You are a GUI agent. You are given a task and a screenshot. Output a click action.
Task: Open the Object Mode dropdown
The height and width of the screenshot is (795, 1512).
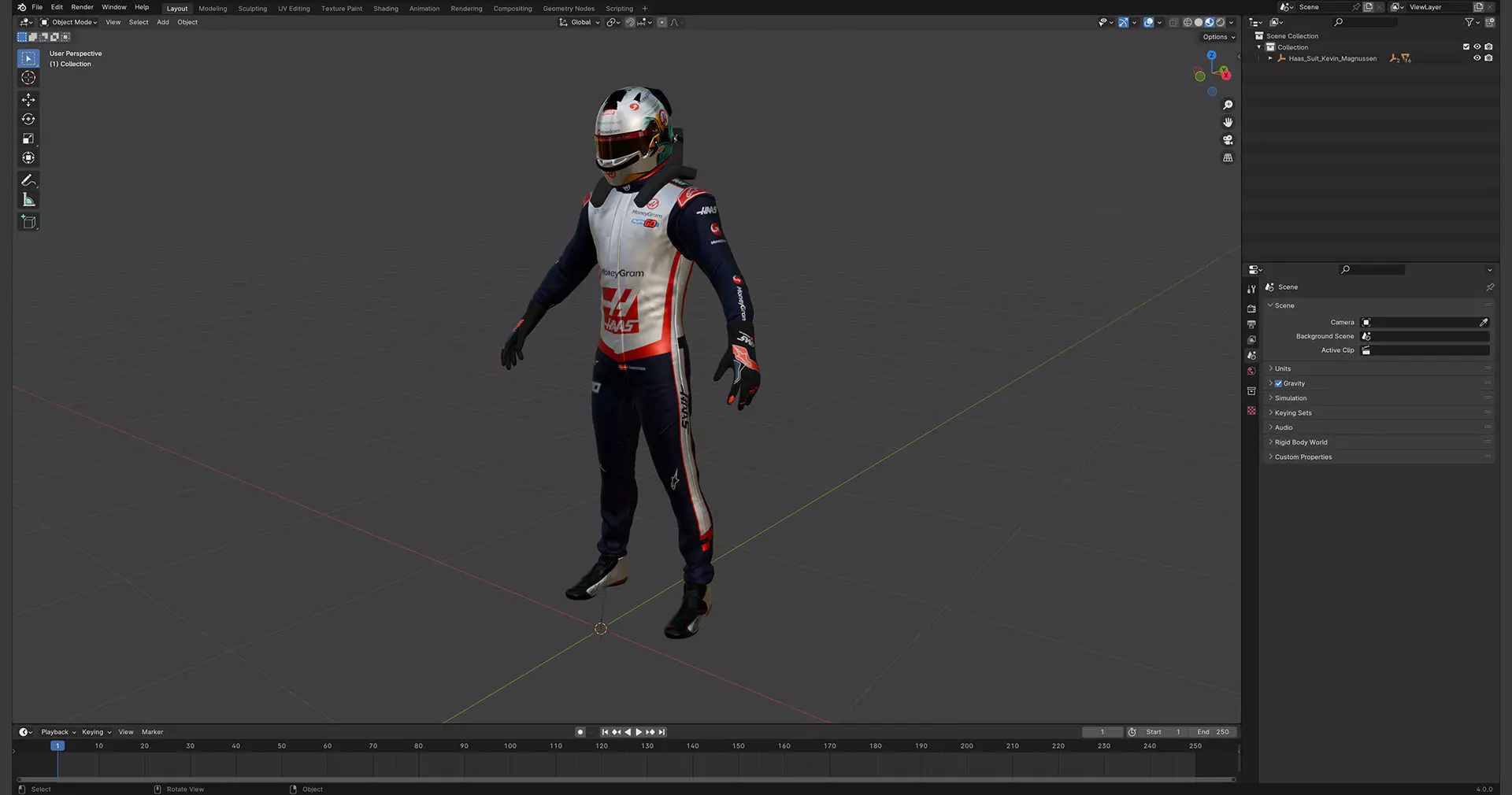pyautogui.click(x=69, y=22)
